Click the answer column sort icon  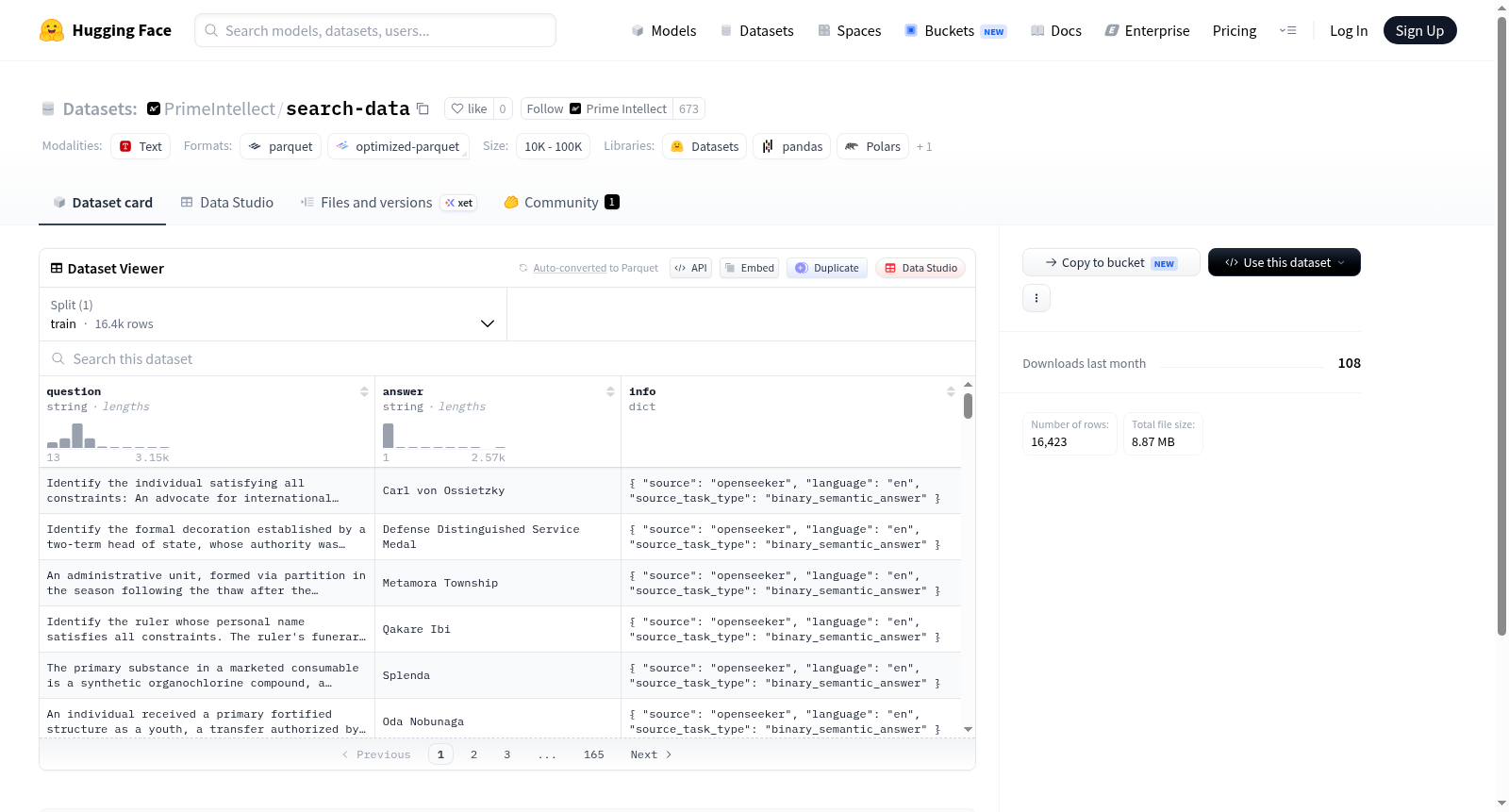pyautogui.click(x=610, y=391)
